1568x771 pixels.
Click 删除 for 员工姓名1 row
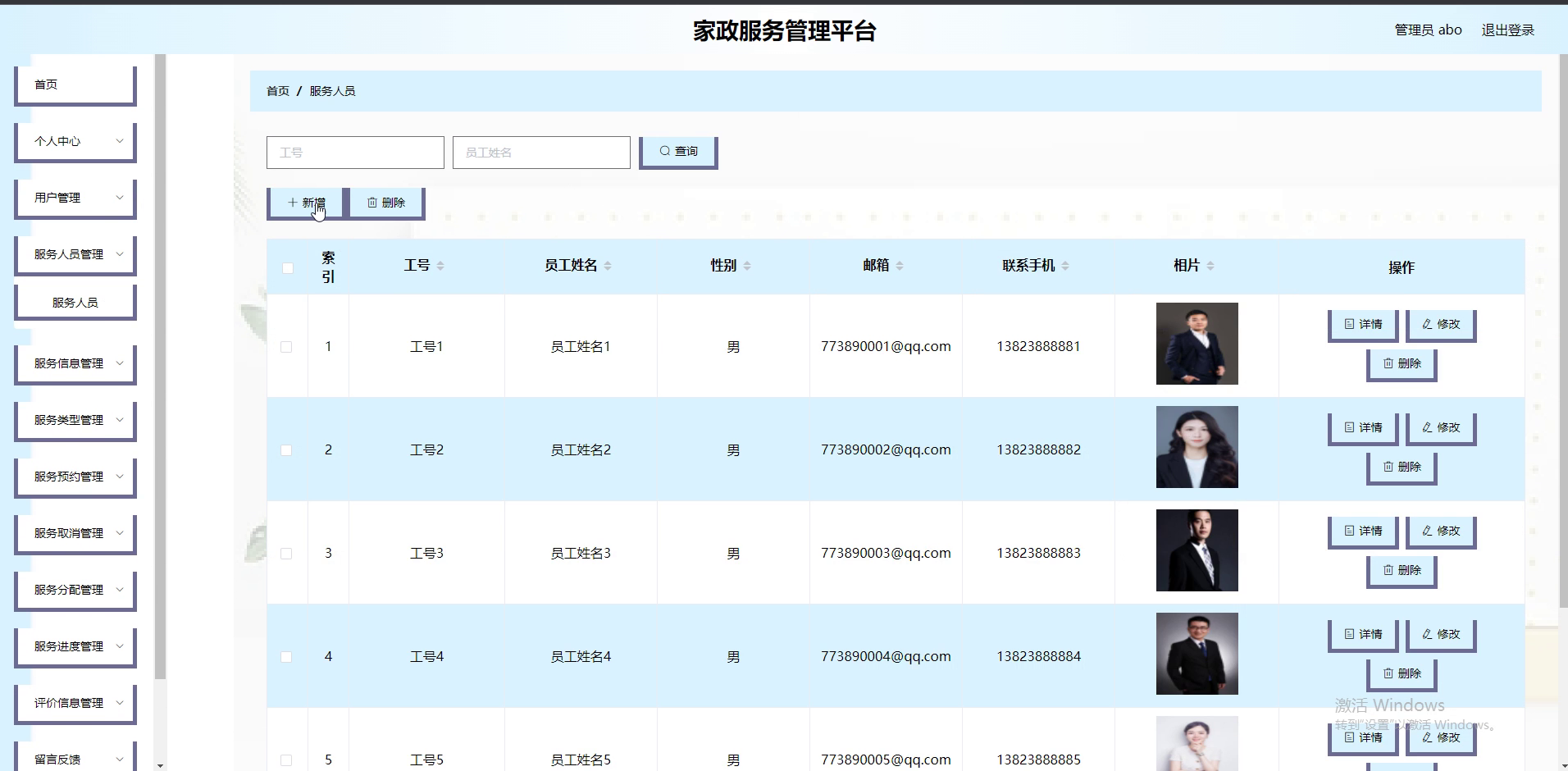(x=1402, y=364)
